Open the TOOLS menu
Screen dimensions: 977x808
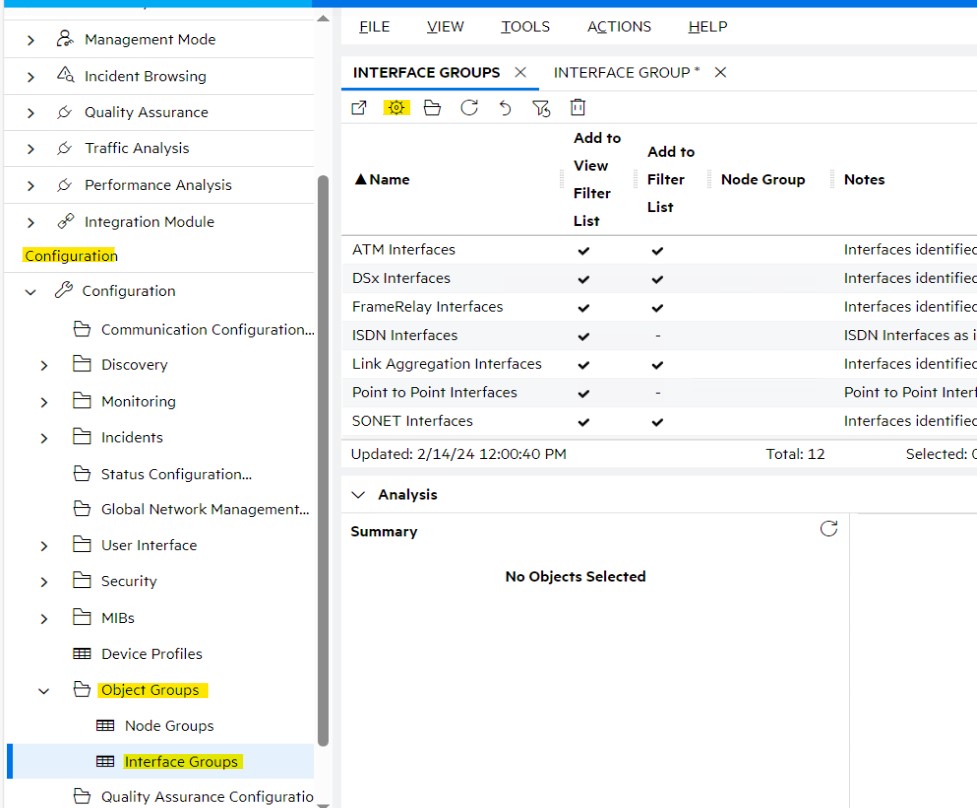pyautogui.click(x=524, y=26)
